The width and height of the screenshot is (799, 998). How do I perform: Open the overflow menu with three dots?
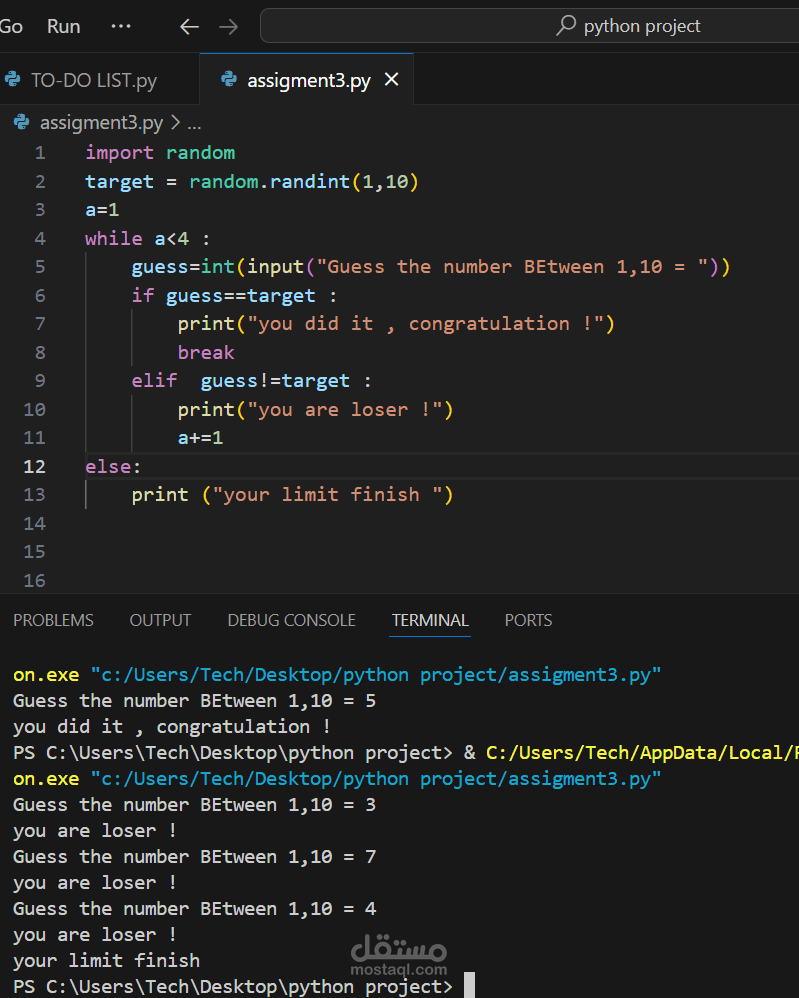tap(120, 26)
